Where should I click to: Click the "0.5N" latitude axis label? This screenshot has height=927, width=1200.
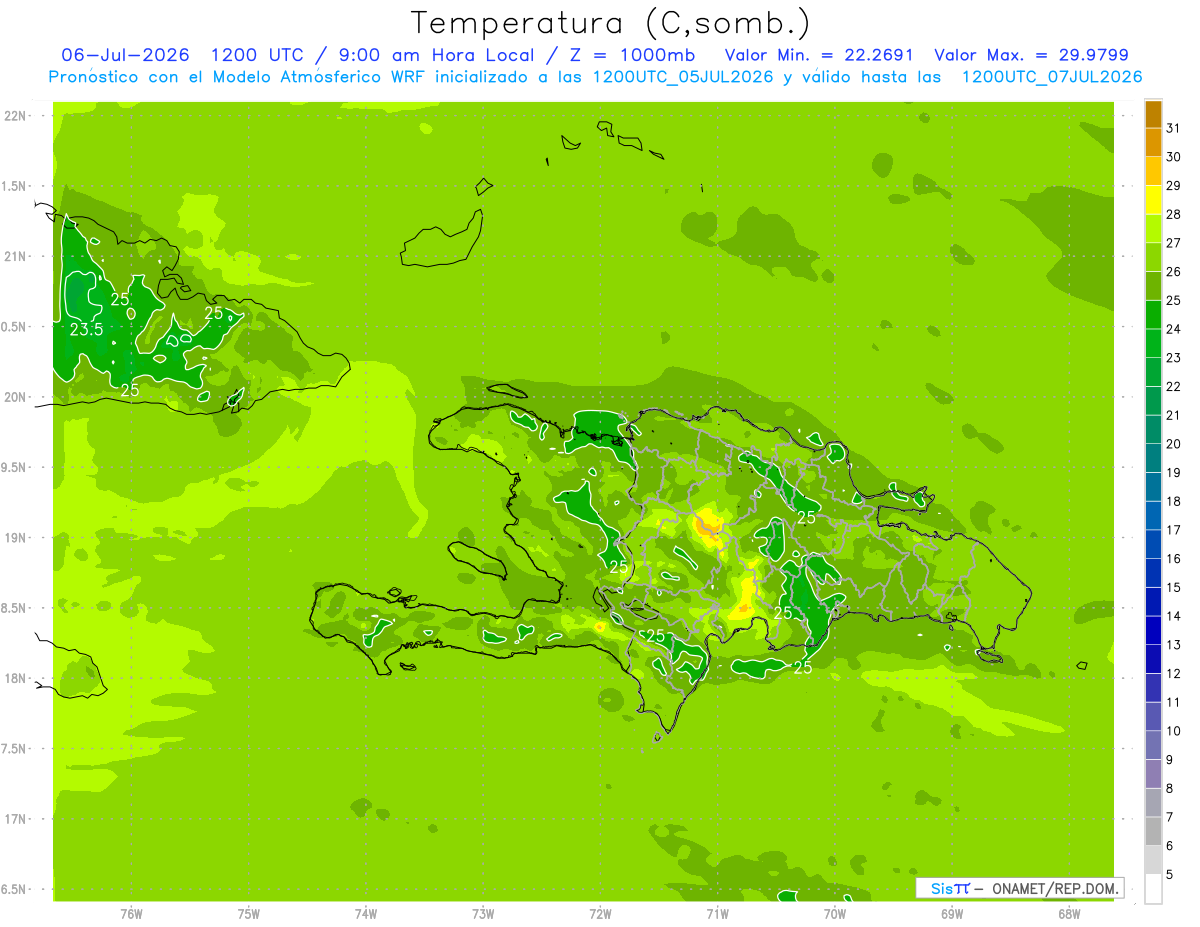(14, 327)
